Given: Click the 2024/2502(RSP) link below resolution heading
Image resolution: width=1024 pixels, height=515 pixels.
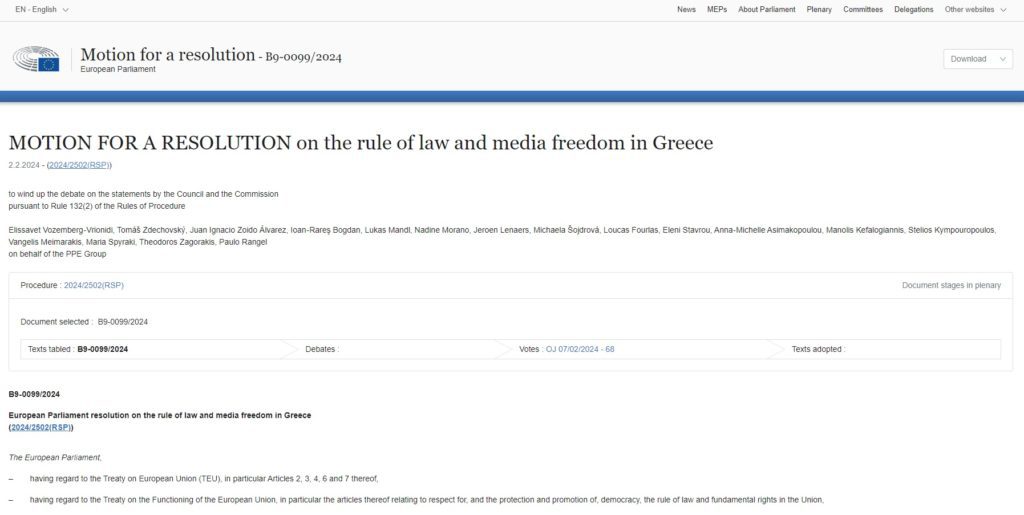Looking at the screenshot, I should [41, 428].
